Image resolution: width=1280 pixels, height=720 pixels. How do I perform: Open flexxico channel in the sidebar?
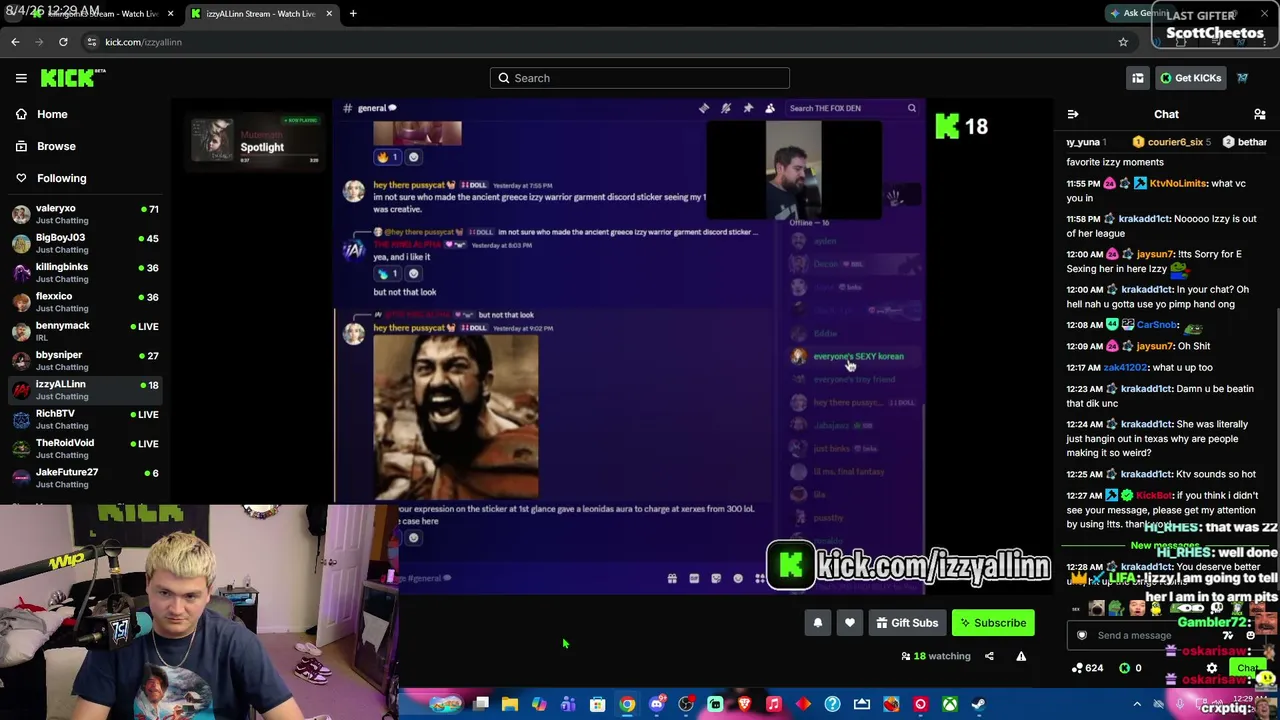[86, 302]
